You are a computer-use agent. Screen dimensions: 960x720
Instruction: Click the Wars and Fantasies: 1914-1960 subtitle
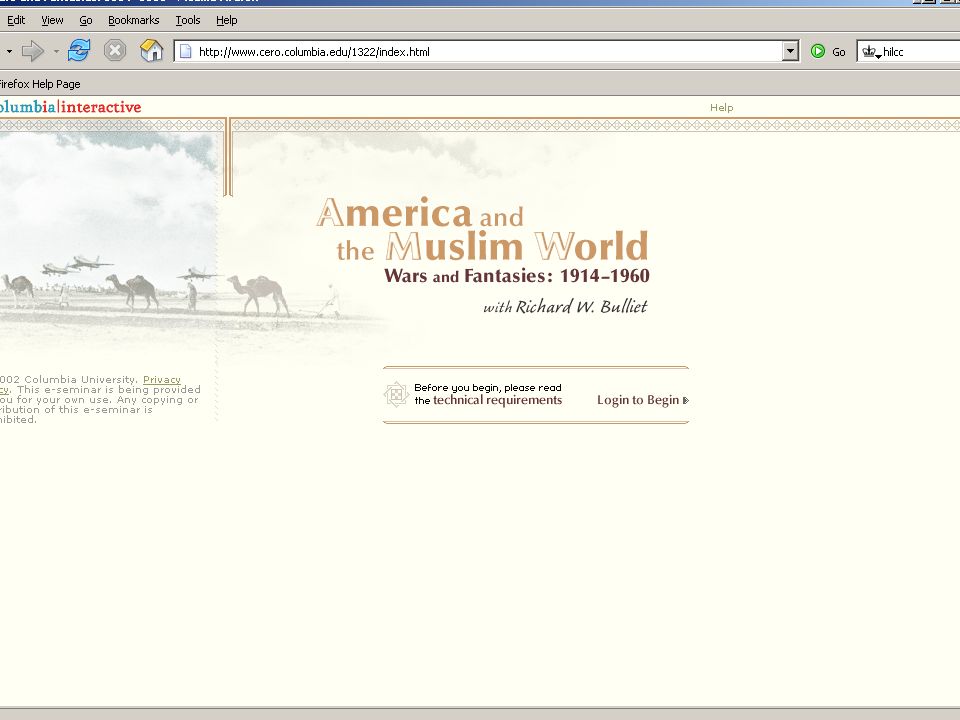coord(517,276)
